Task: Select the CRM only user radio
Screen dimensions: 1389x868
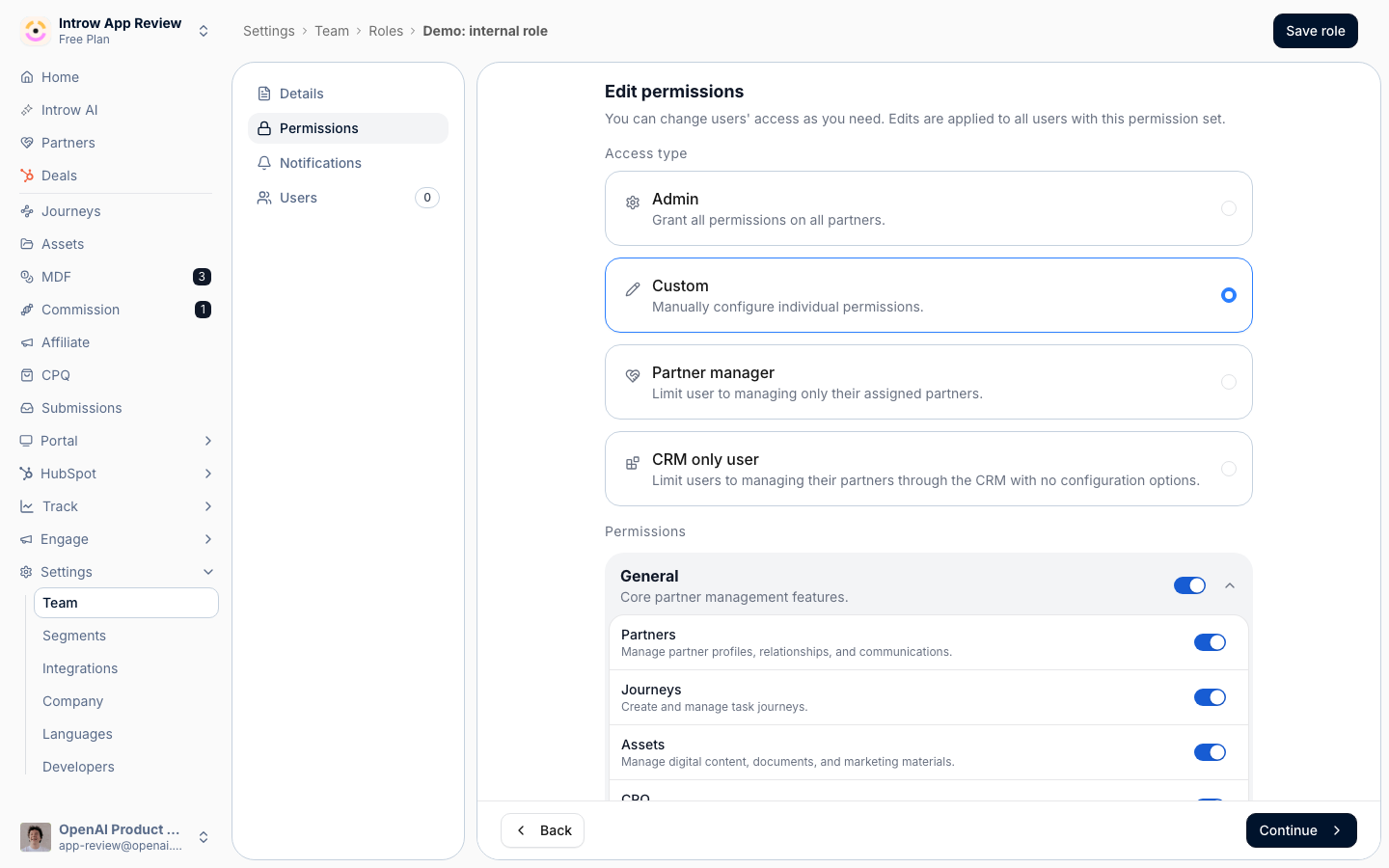Action: (x=1229, y=469)
